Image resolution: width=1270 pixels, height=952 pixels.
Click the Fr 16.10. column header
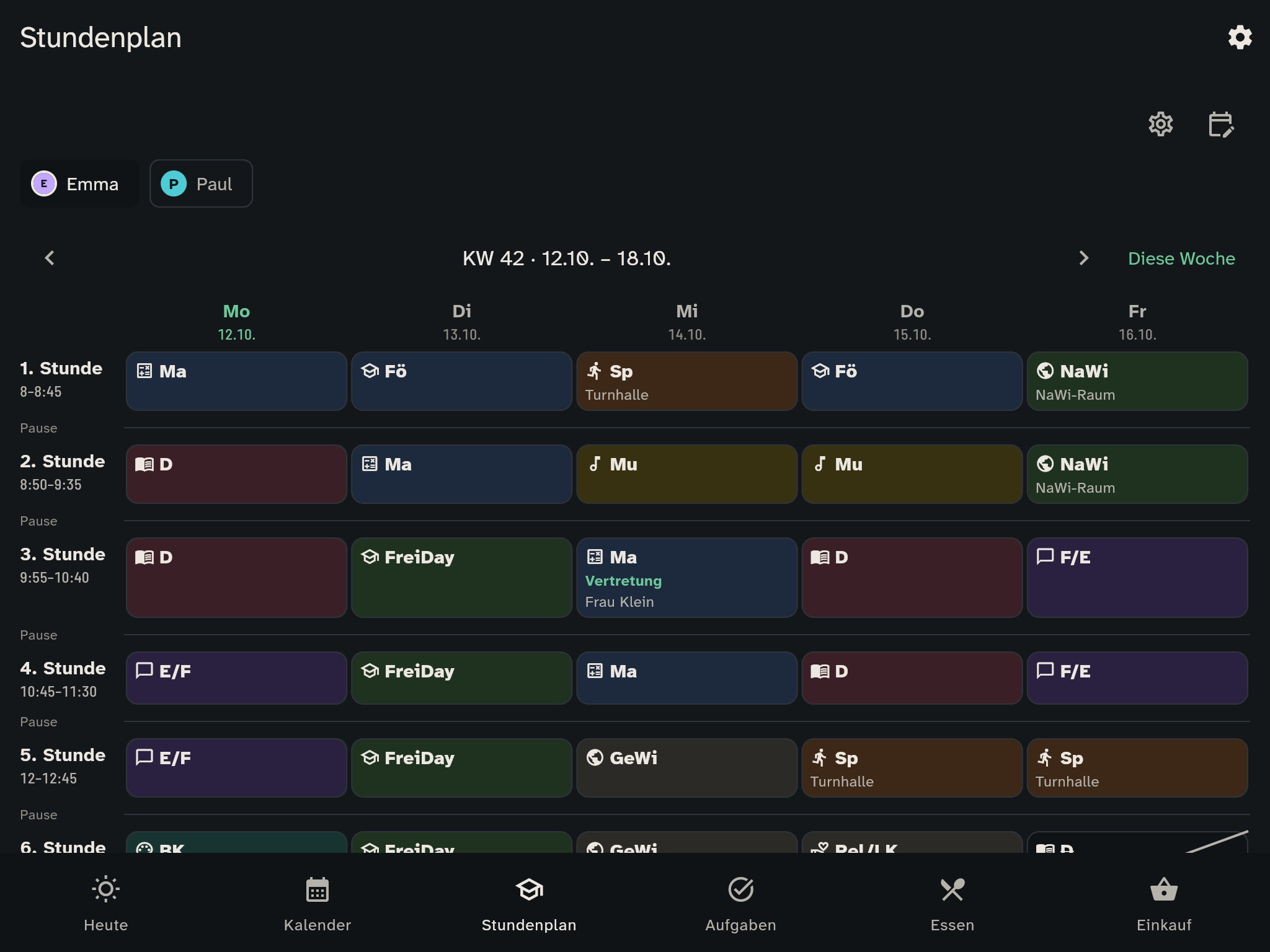1137,322
